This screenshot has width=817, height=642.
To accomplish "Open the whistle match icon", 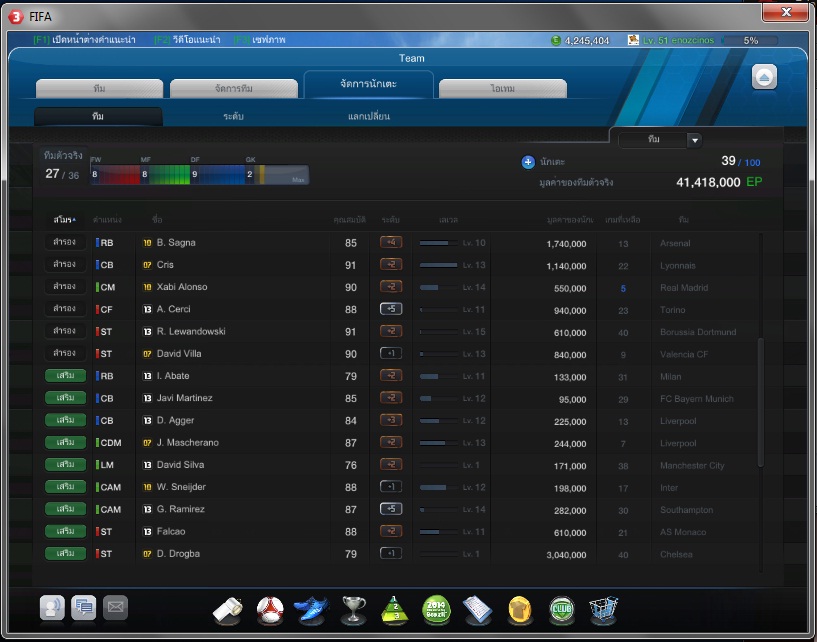I will click(228, 610).
